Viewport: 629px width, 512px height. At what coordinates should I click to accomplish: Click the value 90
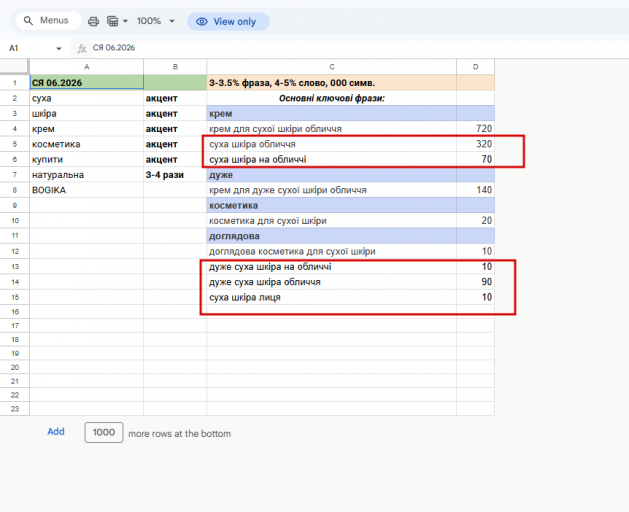(475, 282)
